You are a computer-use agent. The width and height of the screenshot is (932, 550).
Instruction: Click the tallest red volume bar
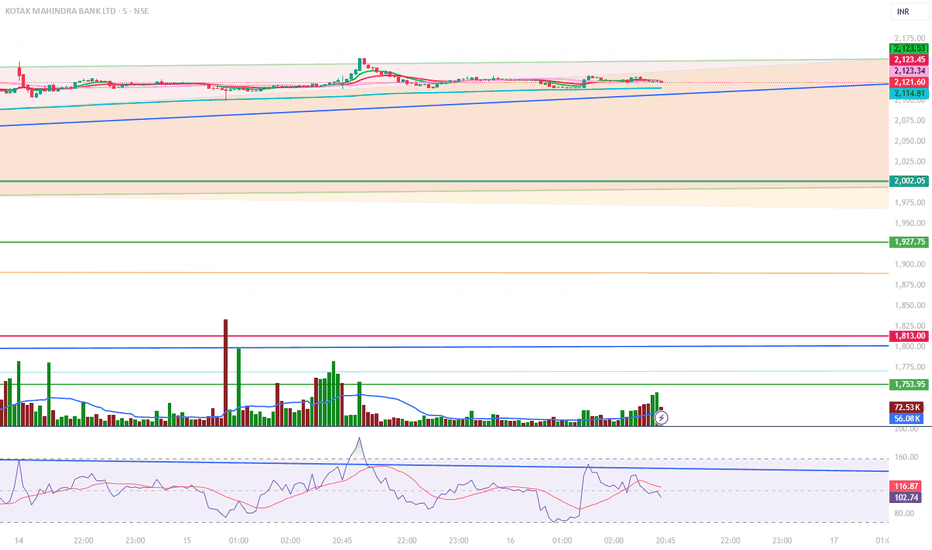click(225, 373)
